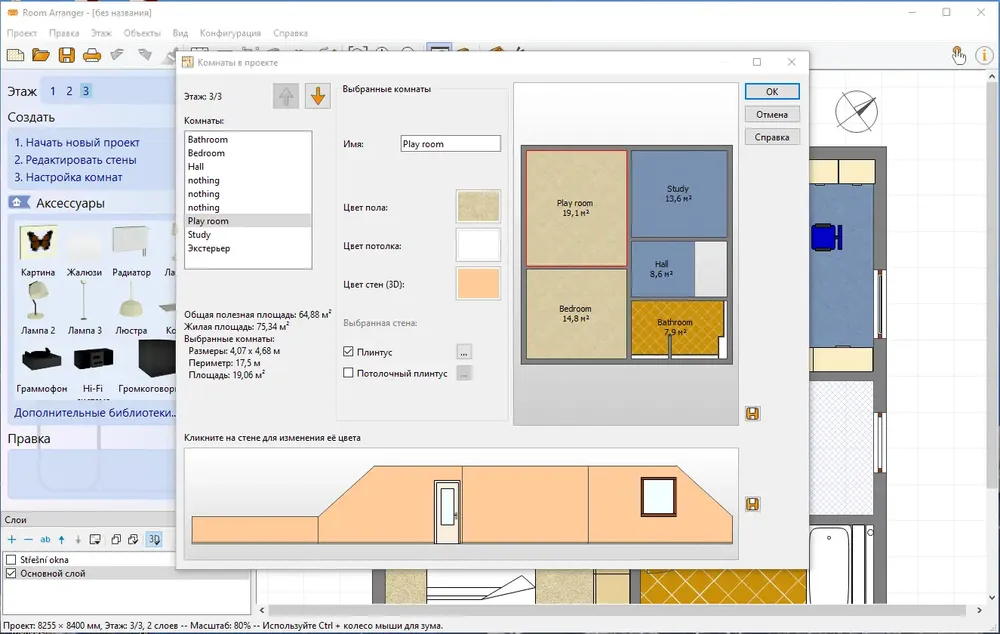Enable Потолочный плинтус checkbox
This screenshot has height=634, width=1000.
(348, 373)
